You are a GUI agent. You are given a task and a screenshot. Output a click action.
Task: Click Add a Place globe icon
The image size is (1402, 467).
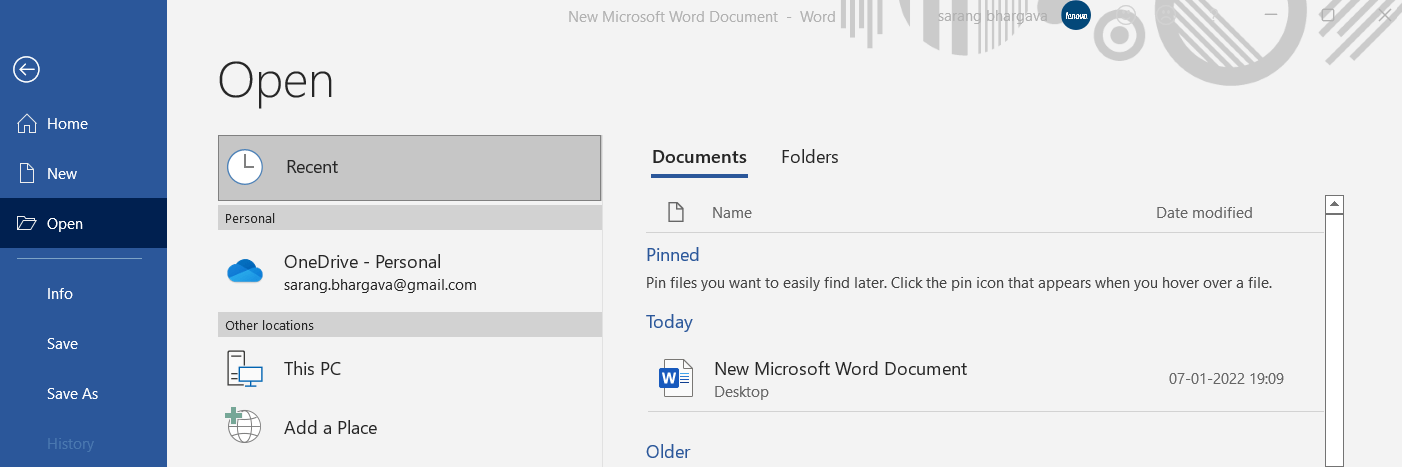pos(244,427)
